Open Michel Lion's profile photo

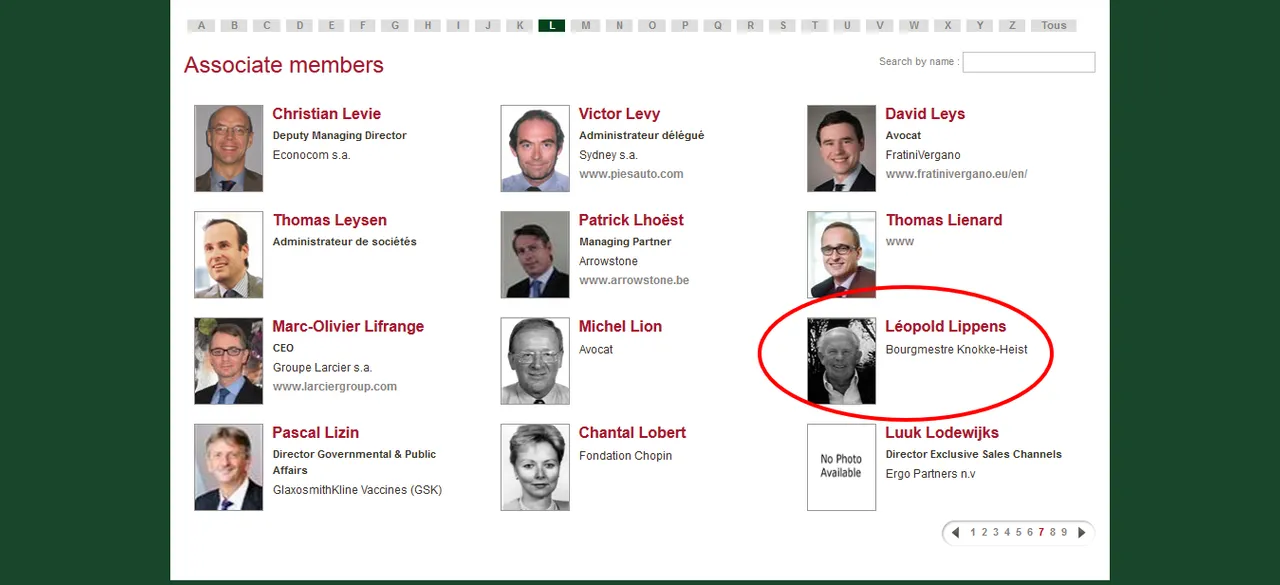point(535,361)
